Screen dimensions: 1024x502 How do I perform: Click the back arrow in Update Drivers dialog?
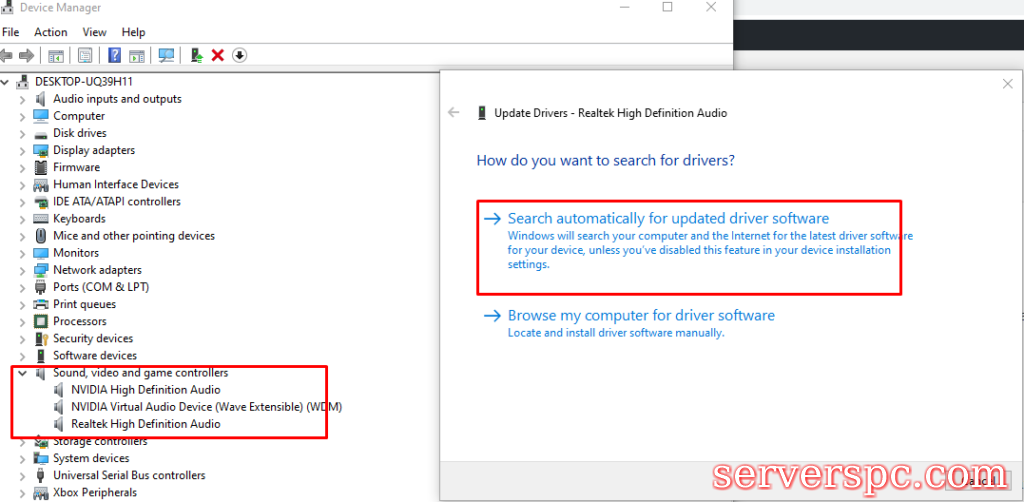point(454,113)
